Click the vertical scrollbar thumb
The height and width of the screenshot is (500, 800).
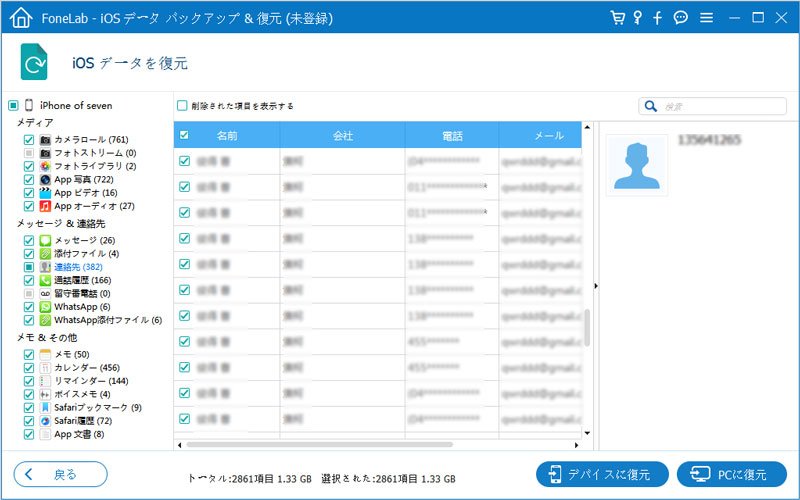tap(587, 328)
